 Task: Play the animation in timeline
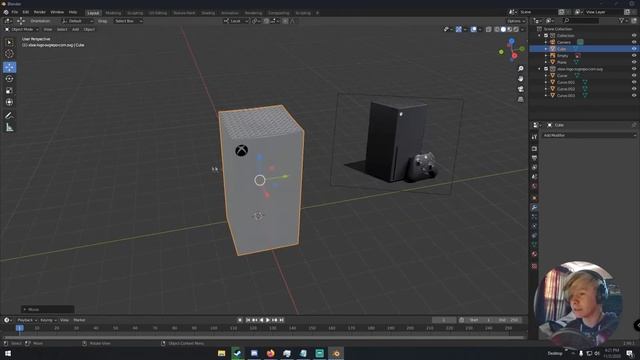click(268, 320)
